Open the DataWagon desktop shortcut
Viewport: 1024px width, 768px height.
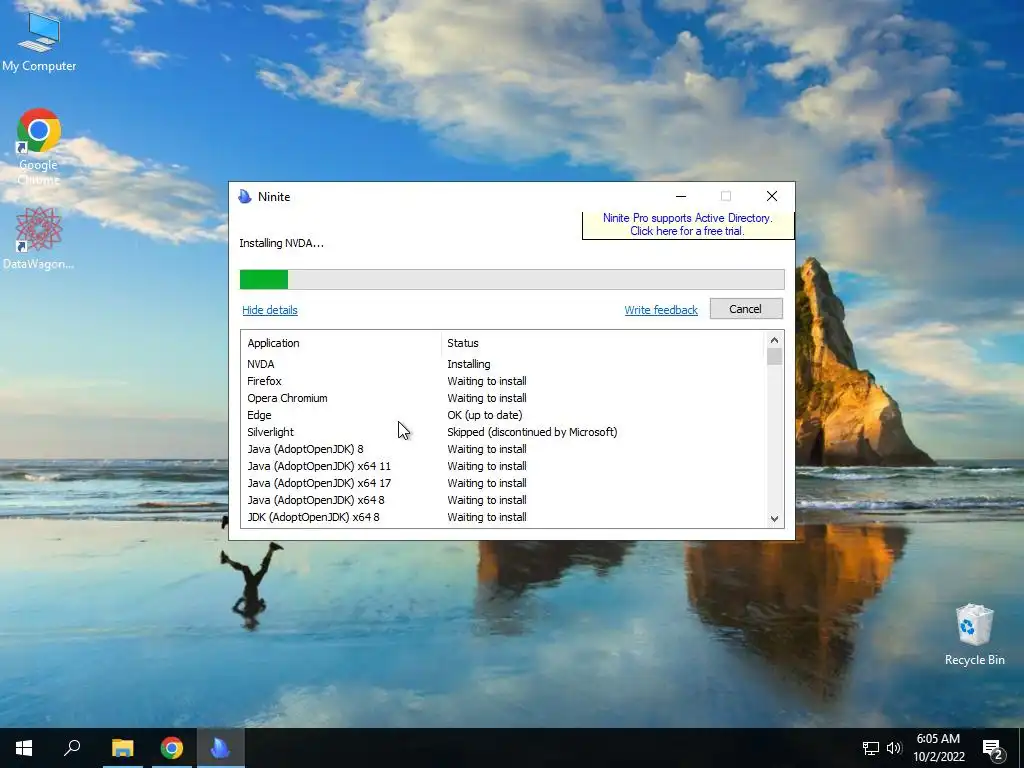[x=39, y=238]
